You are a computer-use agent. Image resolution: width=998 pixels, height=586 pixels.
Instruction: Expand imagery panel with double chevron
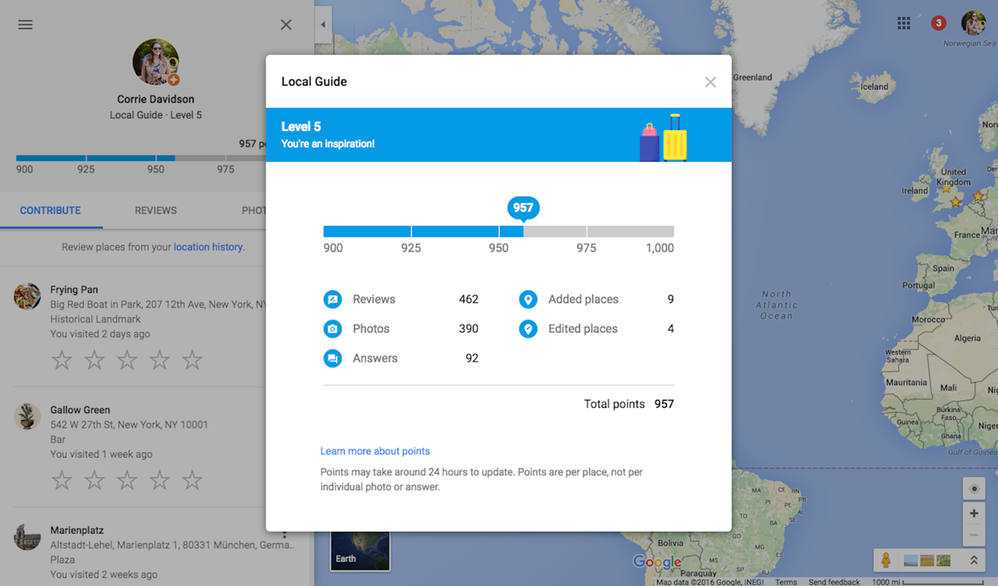pos(974,561)
